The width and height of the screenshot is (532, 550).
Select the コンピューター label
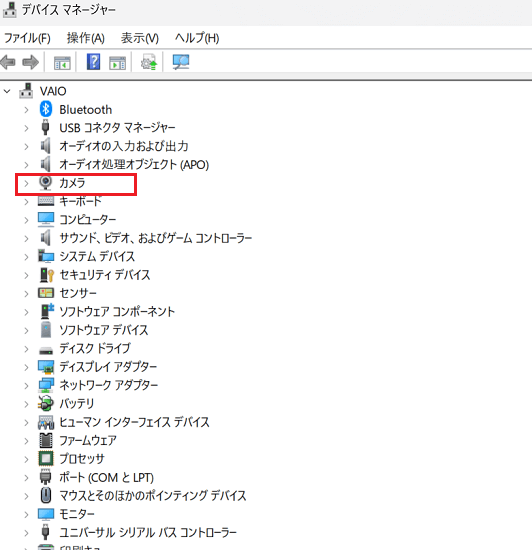[x=88, y=219]
